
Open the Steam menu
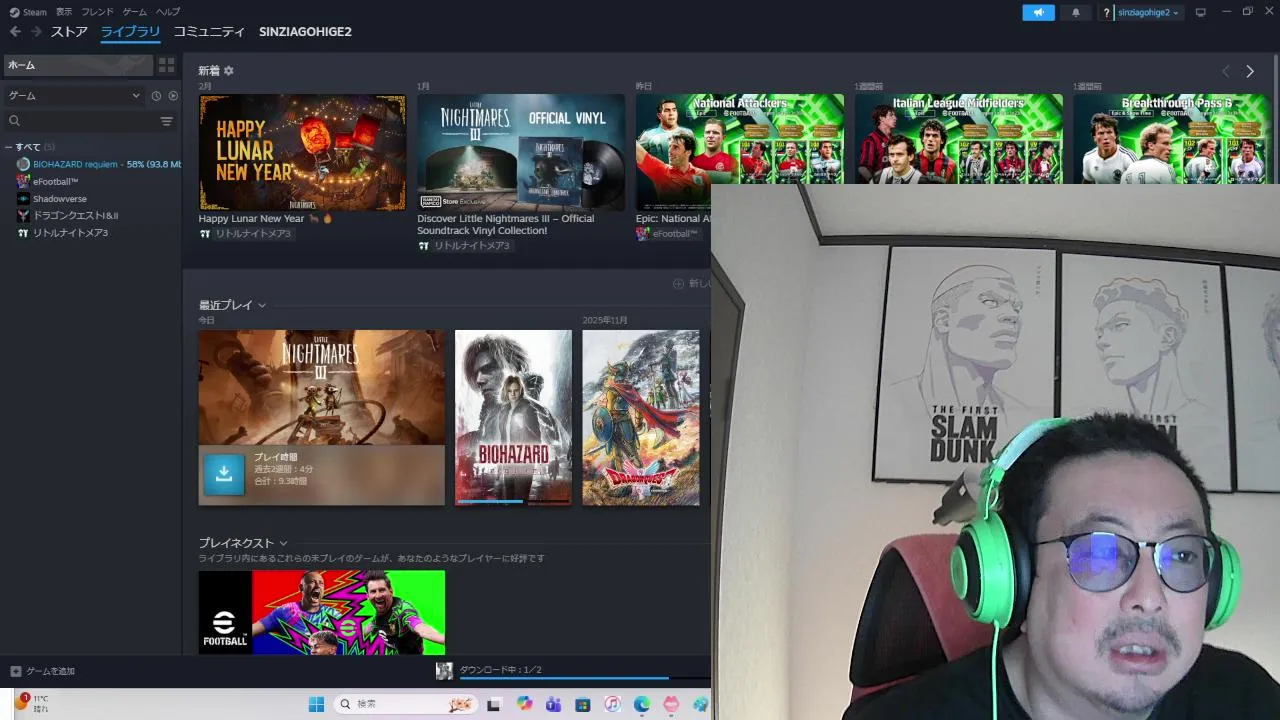pos(28,12)
